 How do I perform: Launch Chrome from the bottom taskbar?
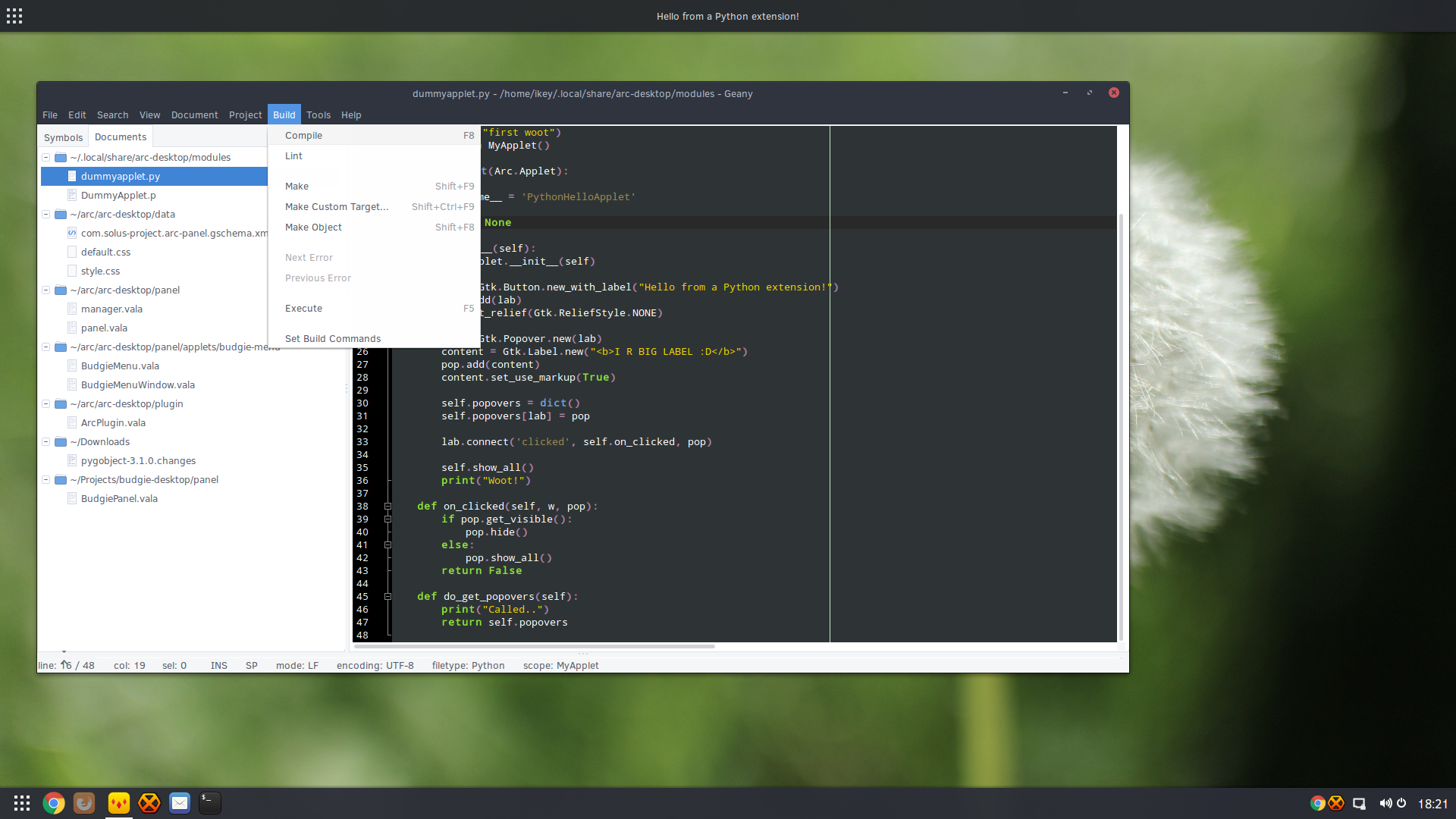click(x=54, y=803)
